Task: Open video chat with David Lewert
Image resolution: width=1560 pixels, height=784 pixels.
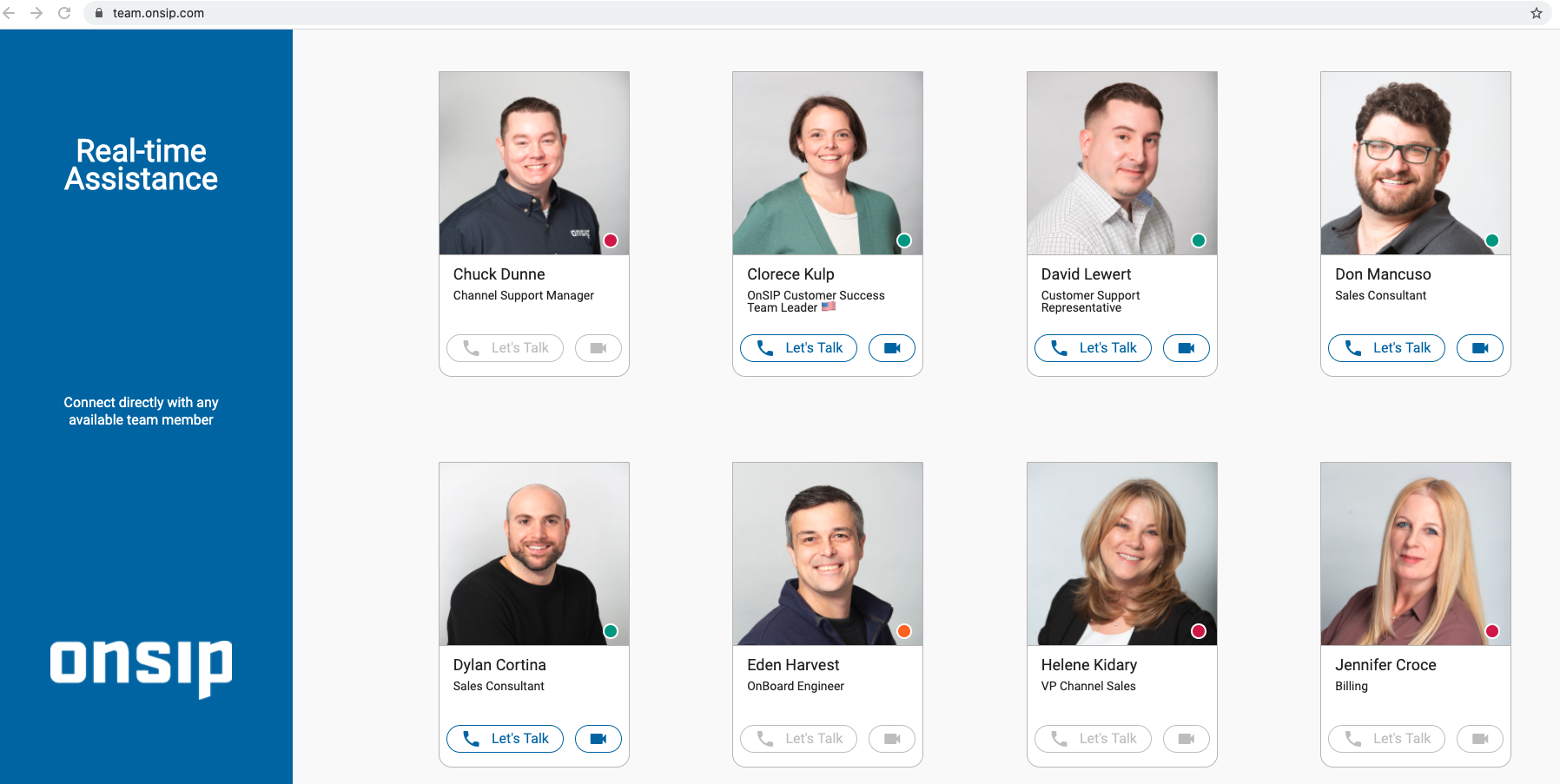Action: point(1186,348)
